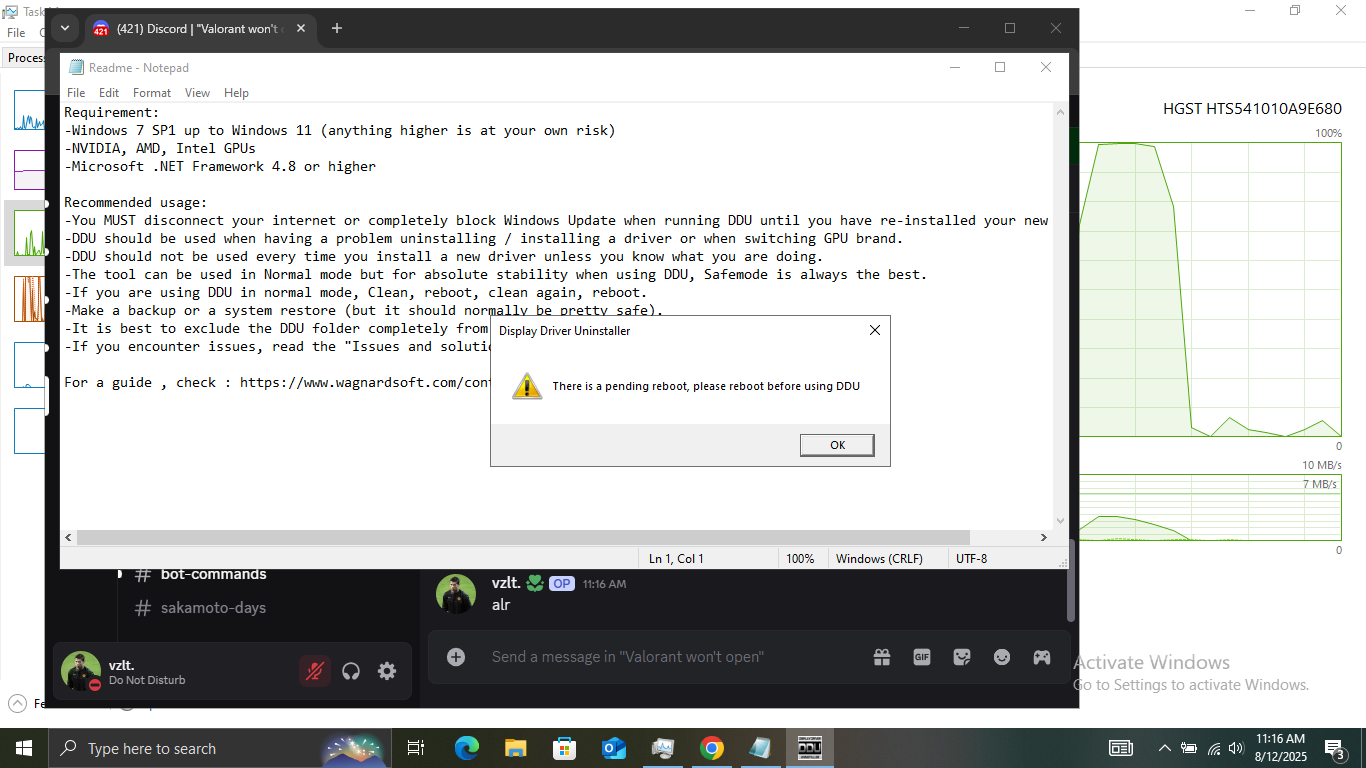Close the Display Driver Uninstaller dialog
This screenshot has height=768, width=1366.
point(874,330)
